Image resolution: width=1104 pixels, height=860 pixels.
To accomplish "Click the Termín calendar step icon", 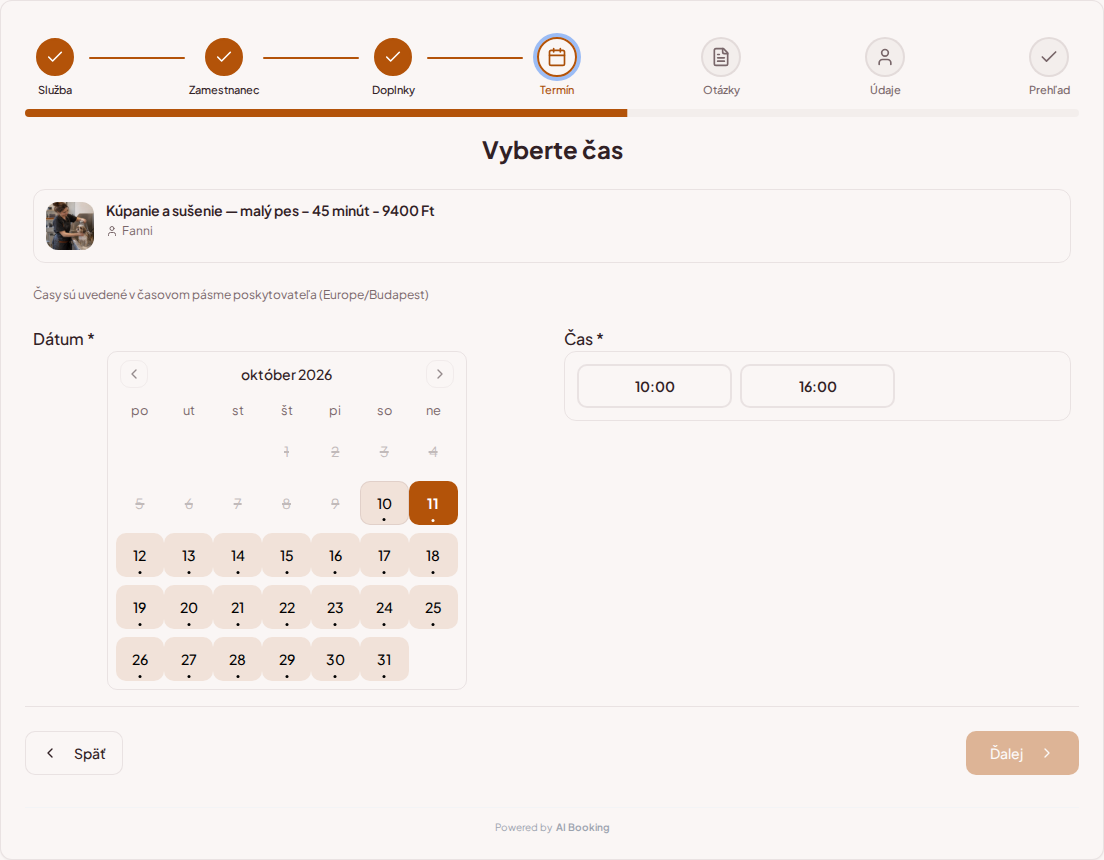I will (x=557, y=57).
